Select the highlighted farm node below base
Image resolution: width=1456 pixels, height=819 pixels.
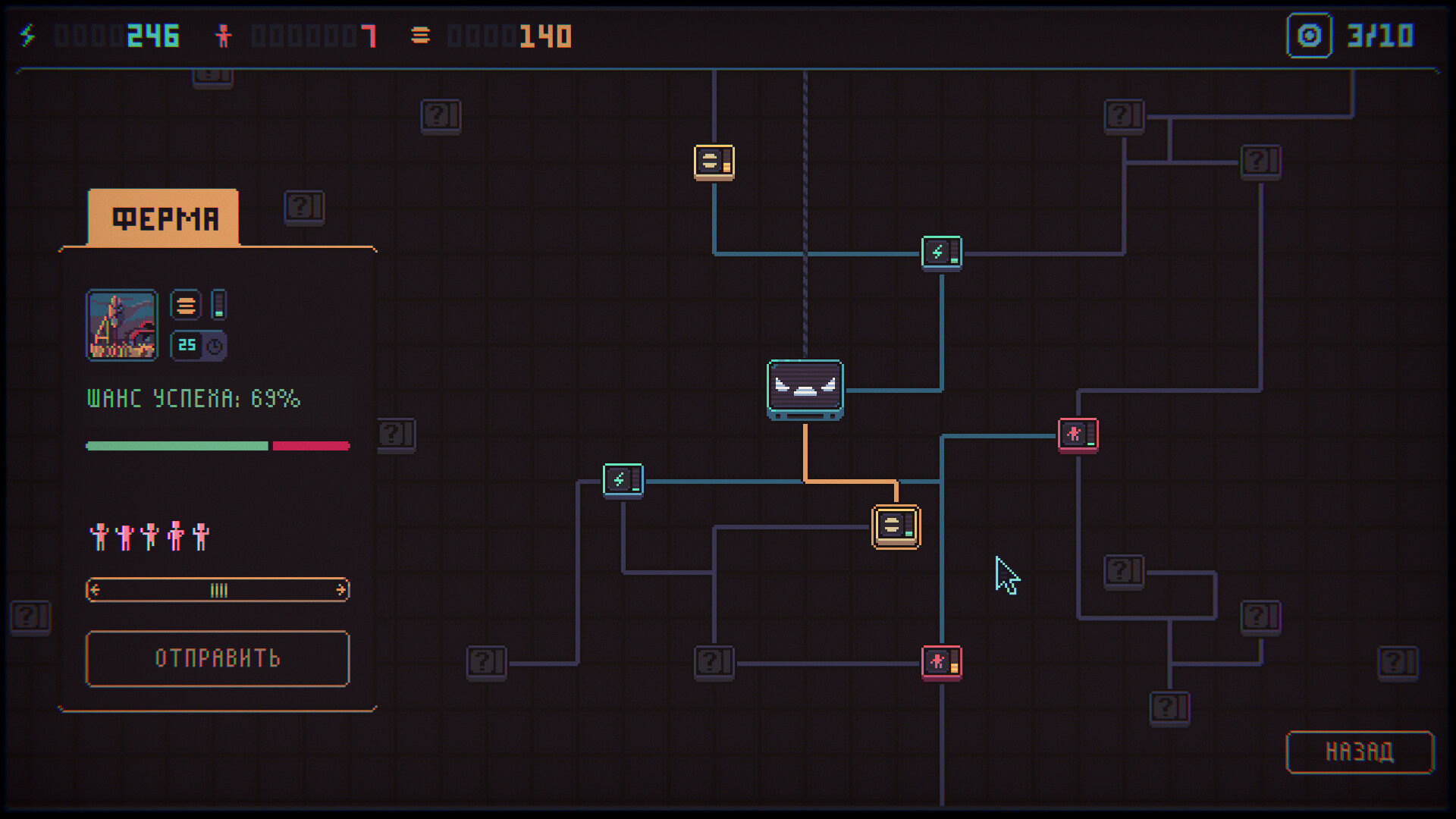point(896,526)
